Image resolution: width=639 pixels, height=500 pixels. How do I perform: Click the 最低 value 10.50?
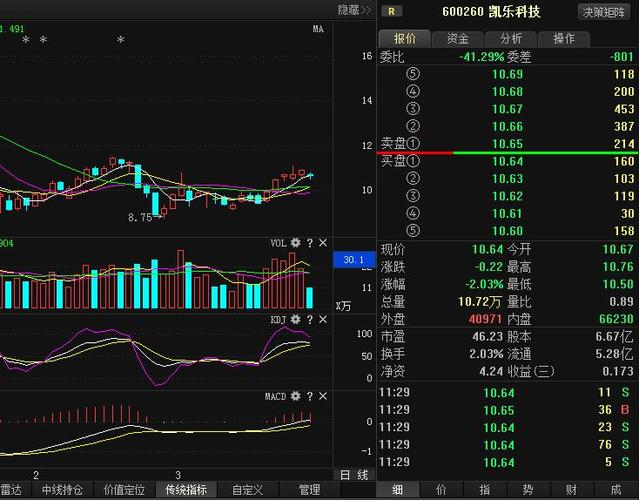618,284
